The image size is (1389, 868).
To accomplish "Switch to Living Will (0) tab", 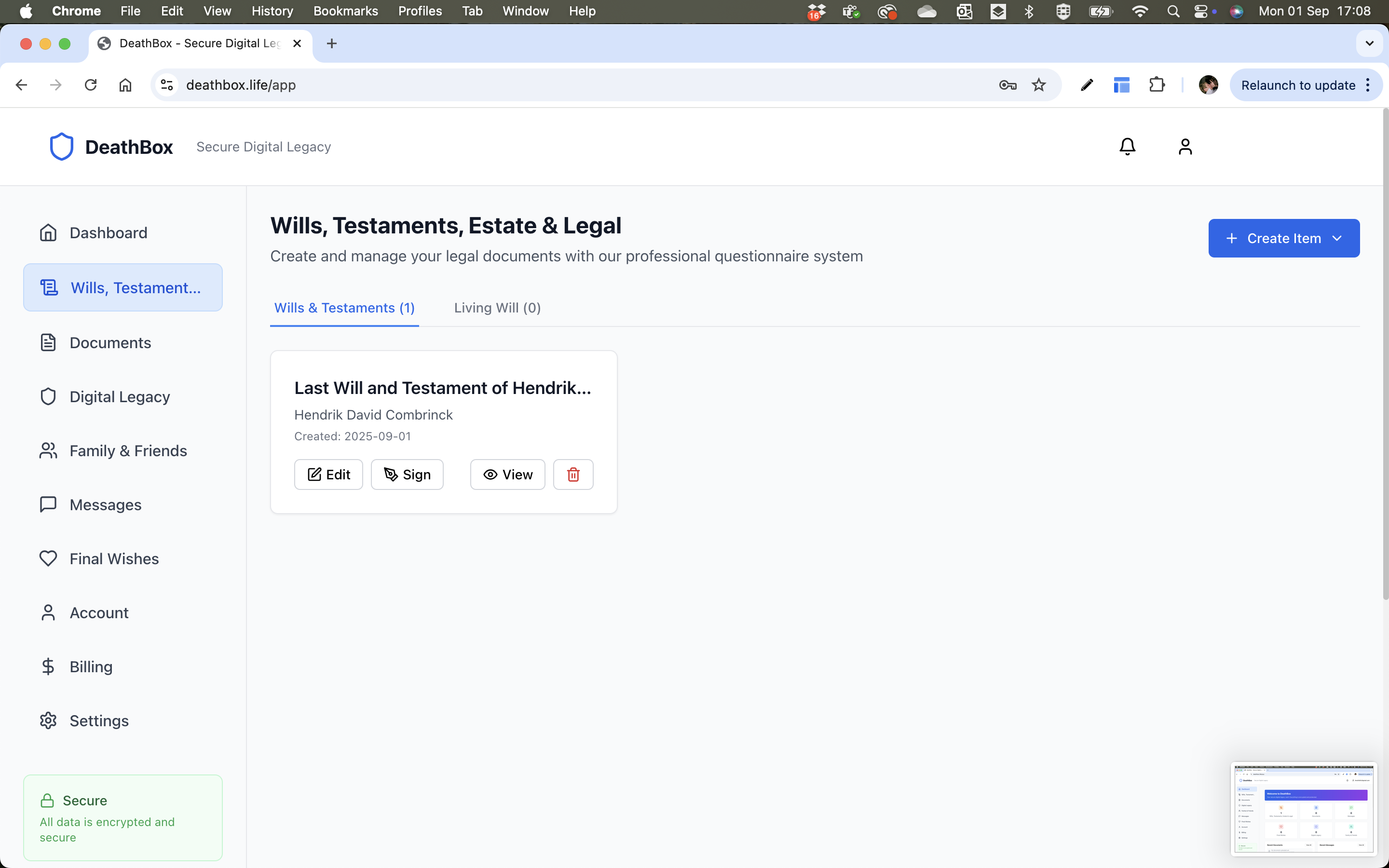I will [x=497, y=308].
